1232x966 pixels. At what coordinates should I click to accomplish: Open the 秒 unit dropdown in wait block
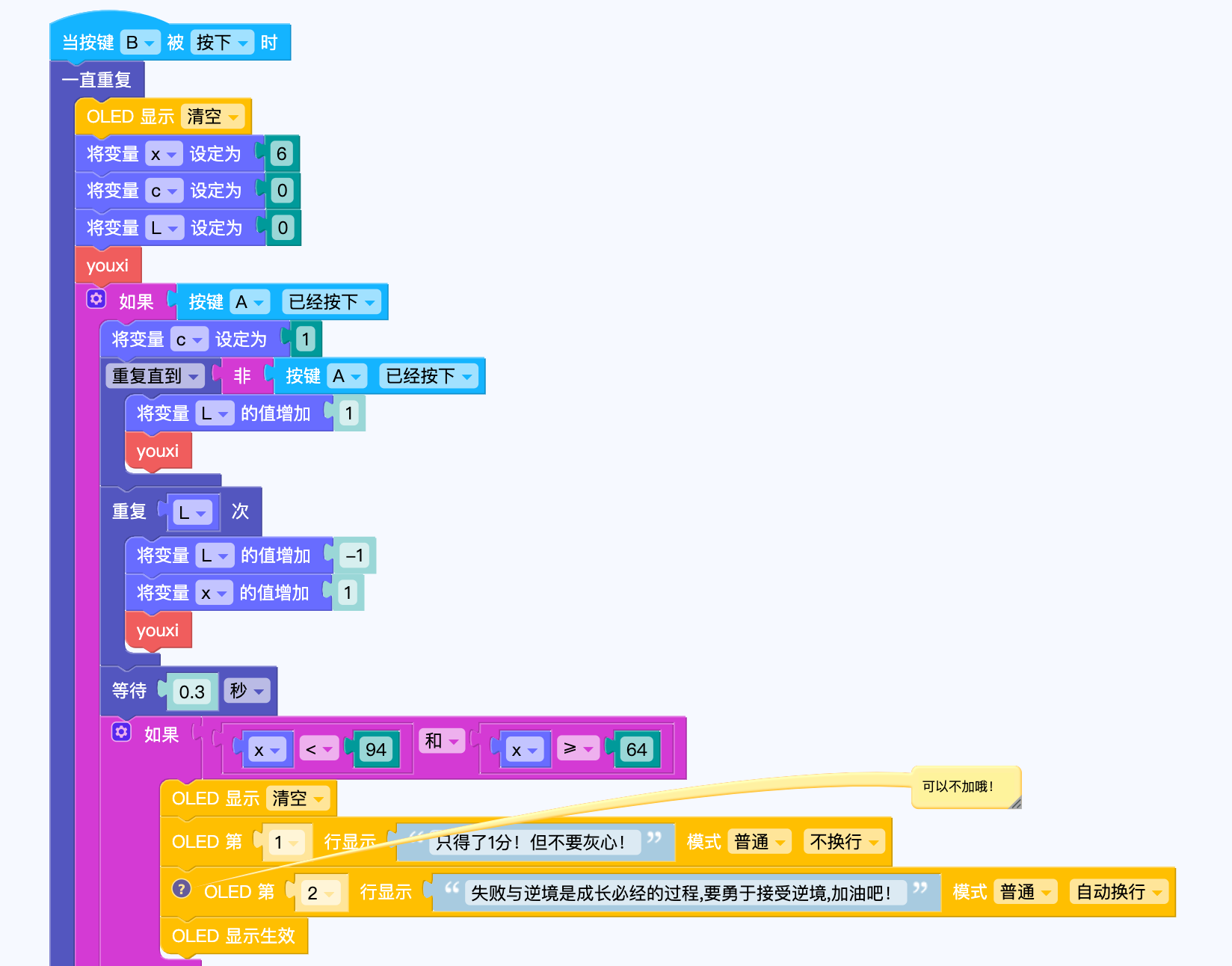(247, 690)
